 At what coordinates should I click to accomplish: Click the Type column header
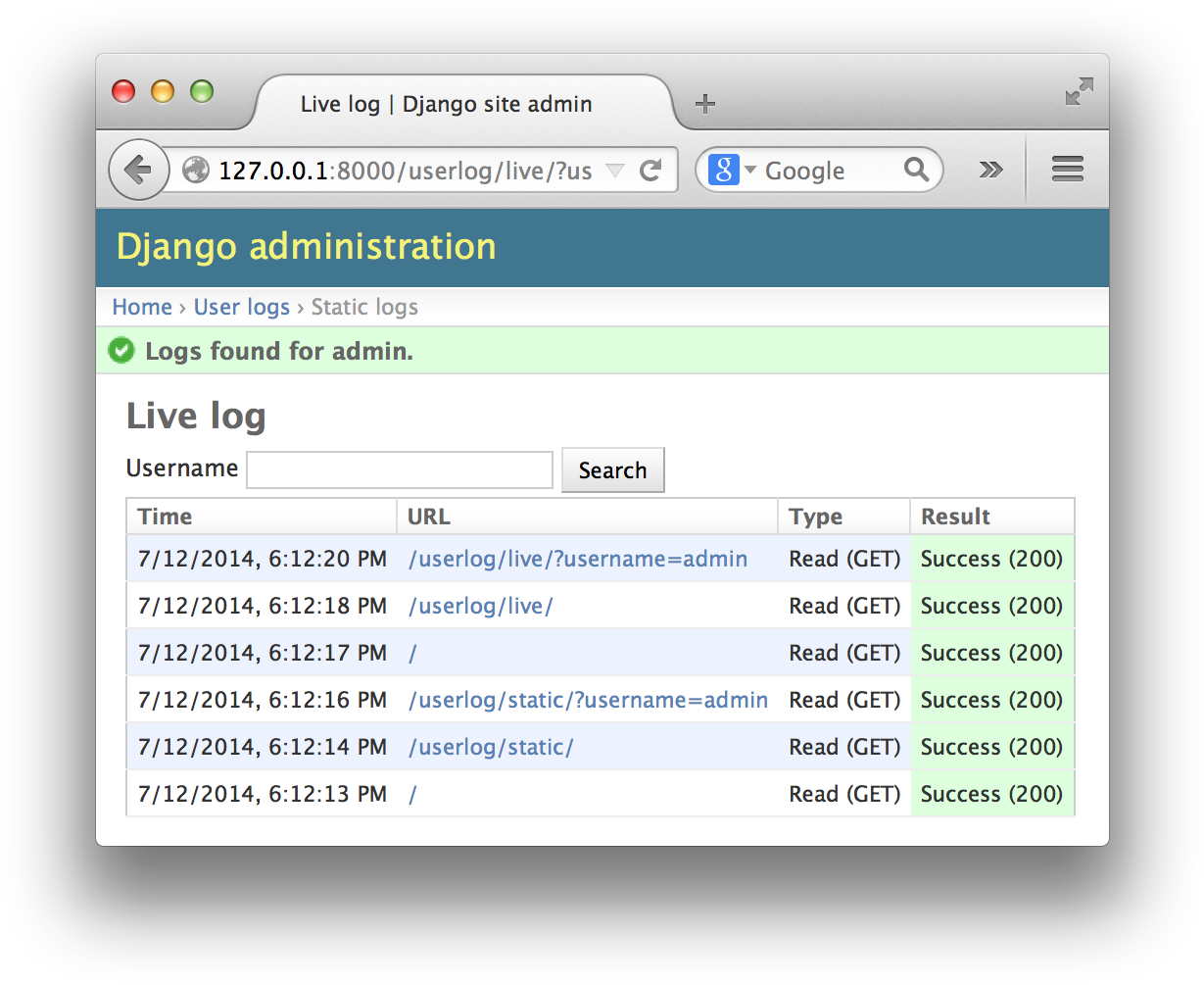844,517
